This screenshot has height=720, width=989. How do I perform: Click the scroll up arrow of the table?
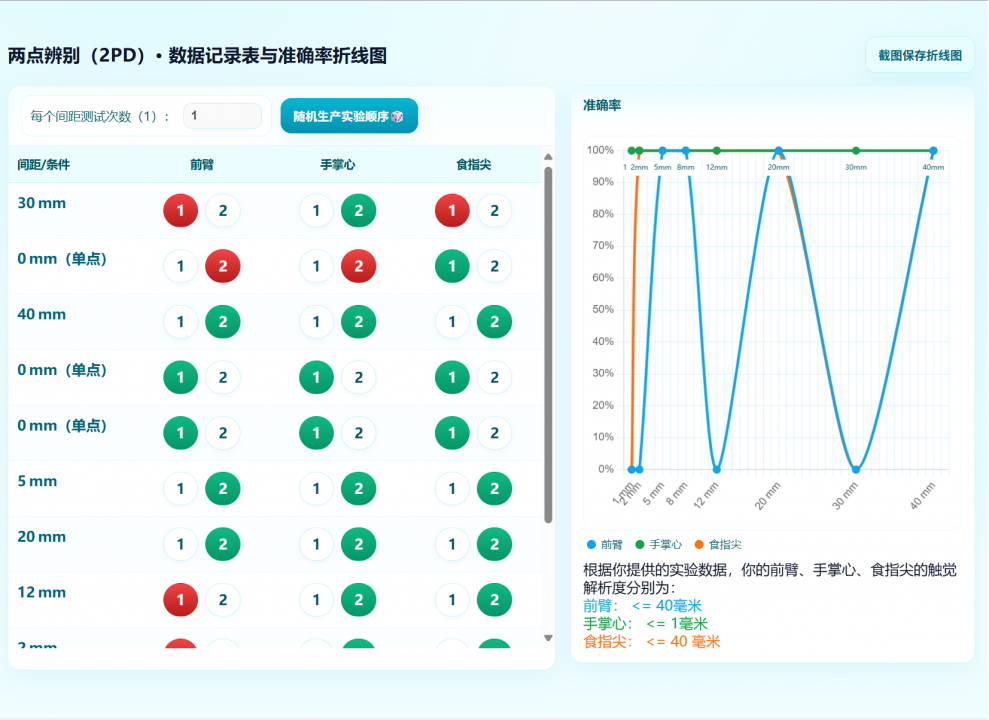coord(548,157)
